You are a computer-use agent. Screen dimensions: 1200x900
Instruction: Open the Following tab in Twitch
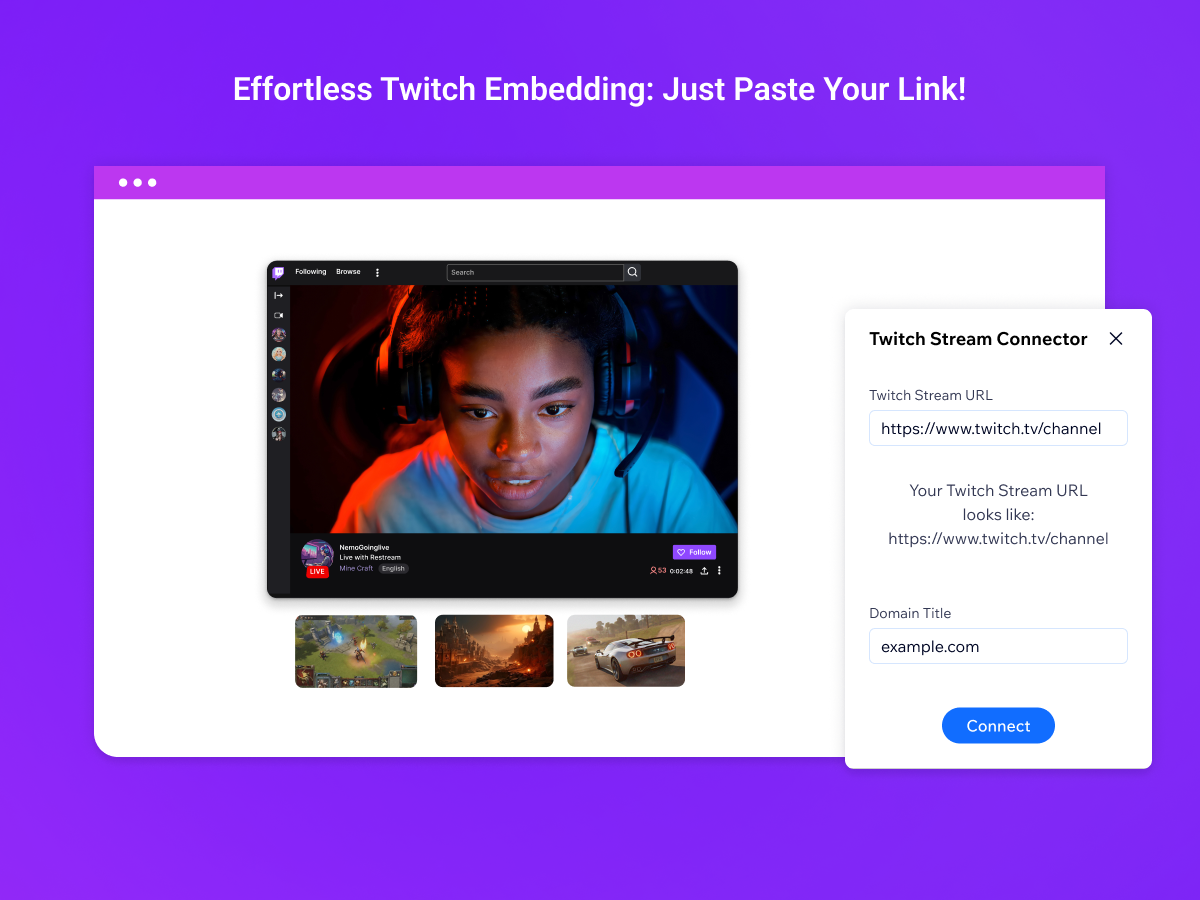pyautogui.click(x=311, y=272)
